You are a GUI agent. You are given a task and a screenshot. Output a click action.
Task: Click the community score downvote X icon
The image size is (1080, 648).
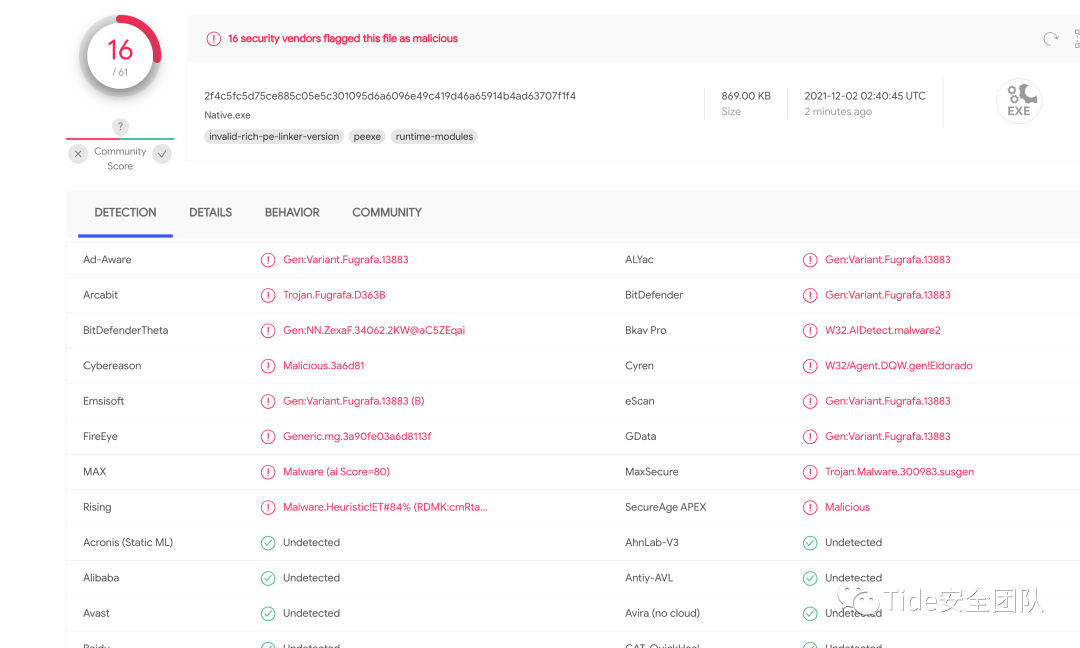(78, 154)
